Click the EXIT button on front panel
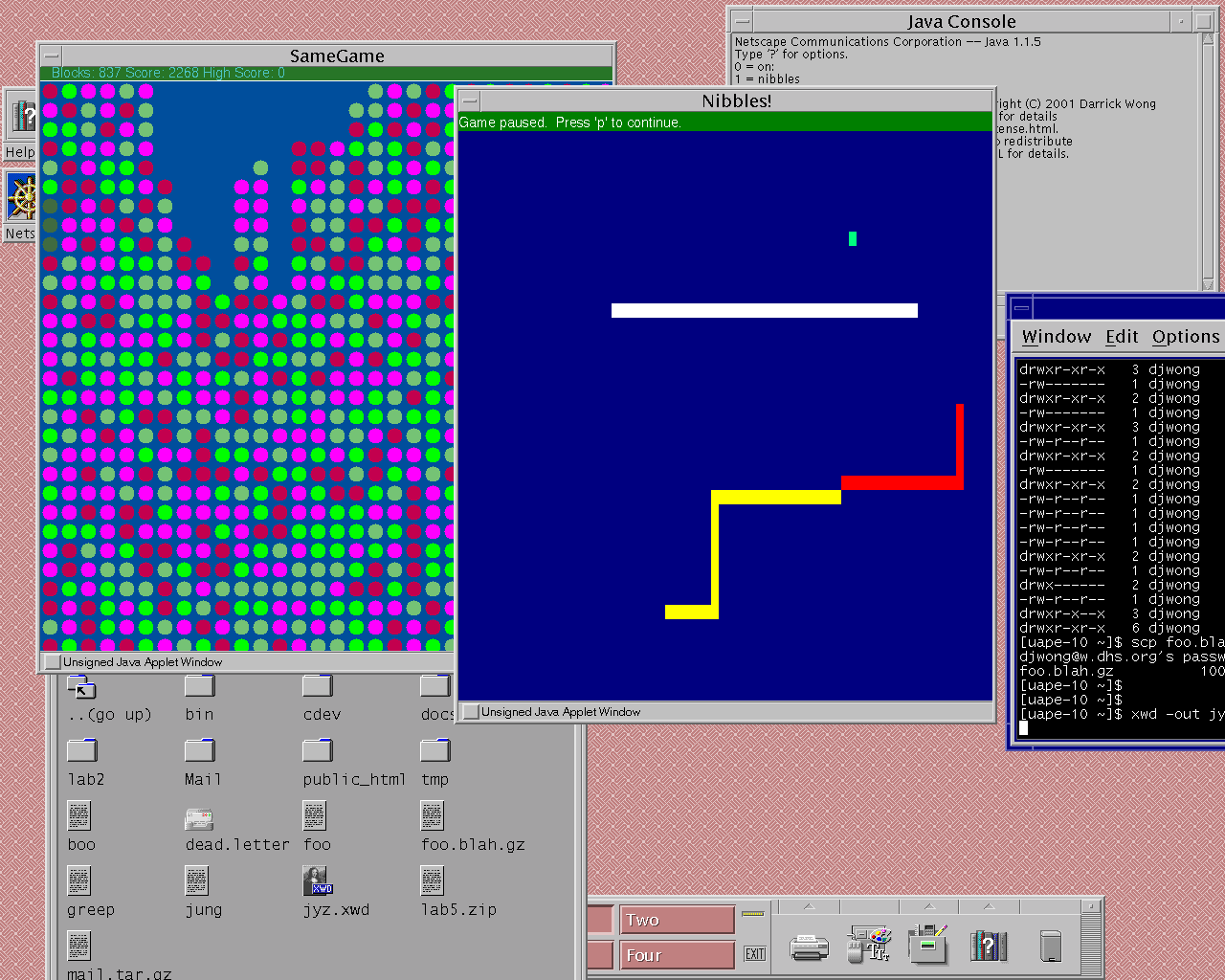This screenshot has width=1225, height=980. tap(755, 953)
